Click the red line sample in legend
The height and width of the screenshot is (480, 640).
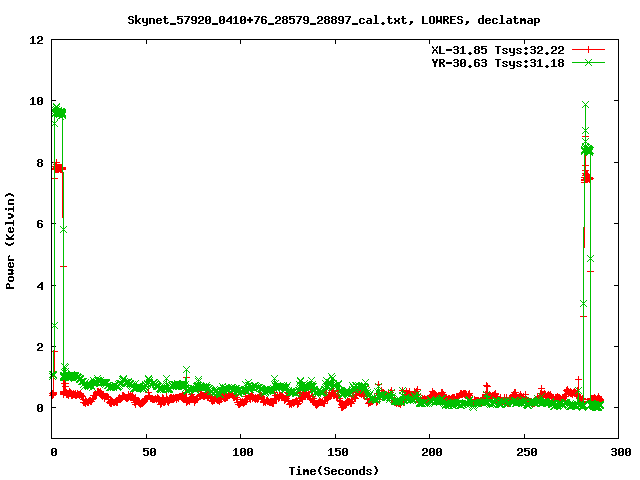588,50
